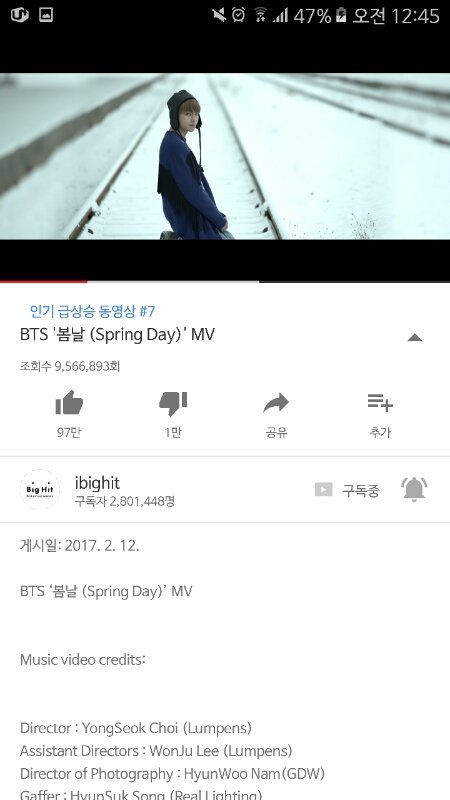Screen dimensions: 450x800
Task: Tap the battery icon in status bar
Action: (x=341, y=16)
